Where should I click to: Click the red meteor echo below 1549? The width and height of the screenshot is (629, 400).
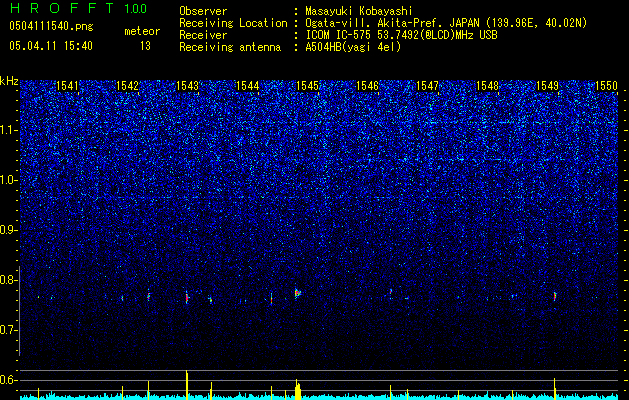[555, 296]
